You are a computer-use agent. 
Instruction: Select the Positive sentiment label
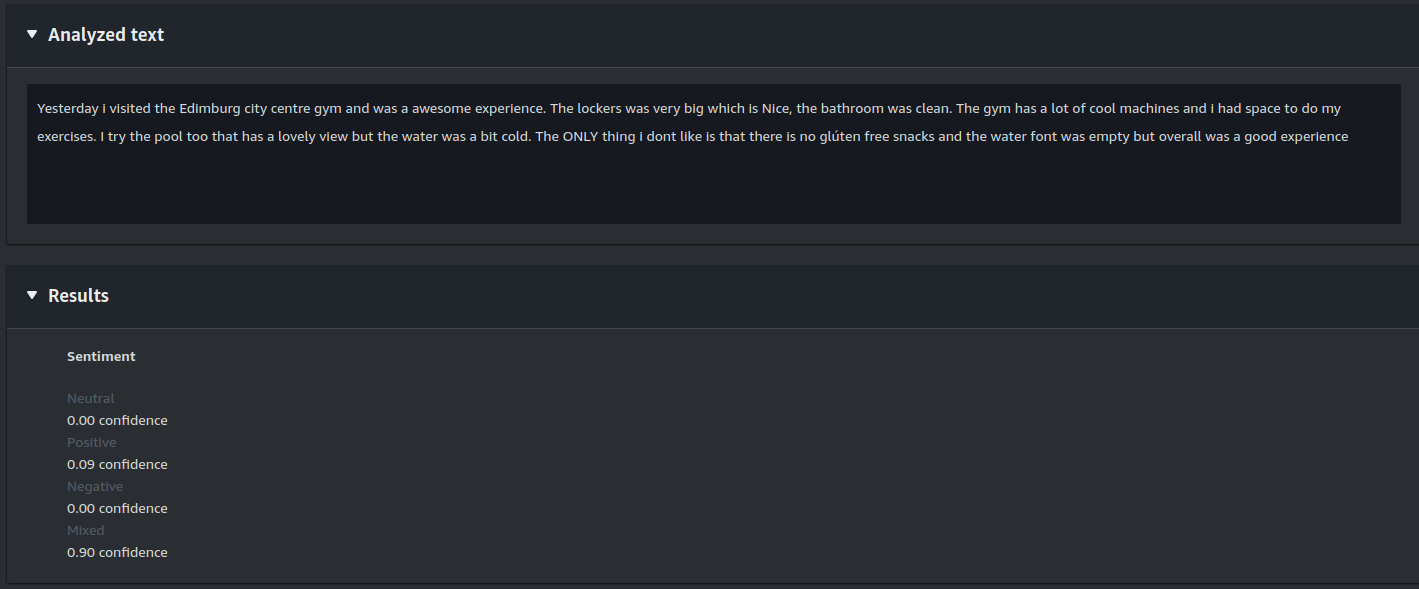point(92,443)
